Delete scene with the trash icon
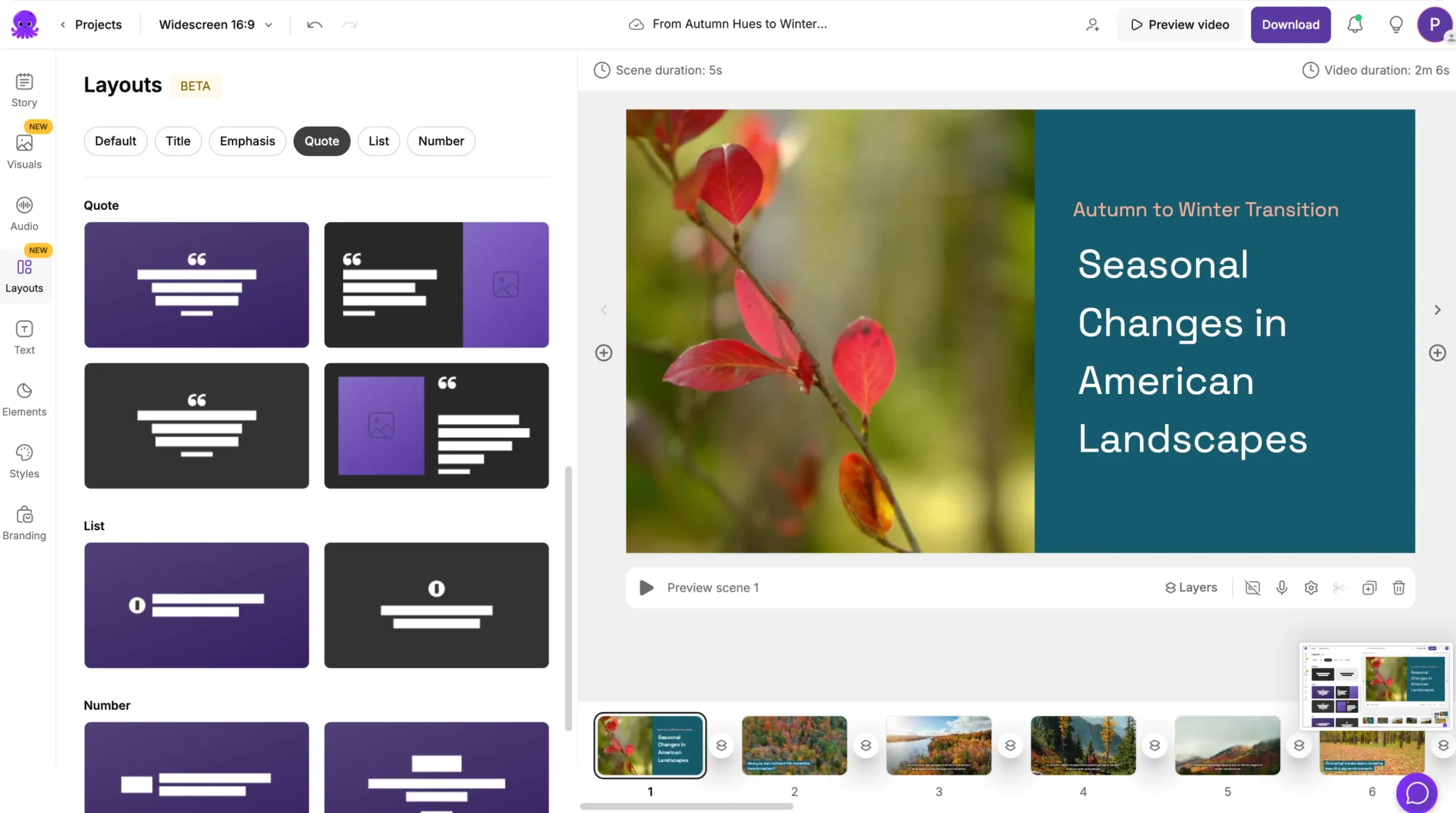Screen dimensions: 1456x813 coord(1399,587)
